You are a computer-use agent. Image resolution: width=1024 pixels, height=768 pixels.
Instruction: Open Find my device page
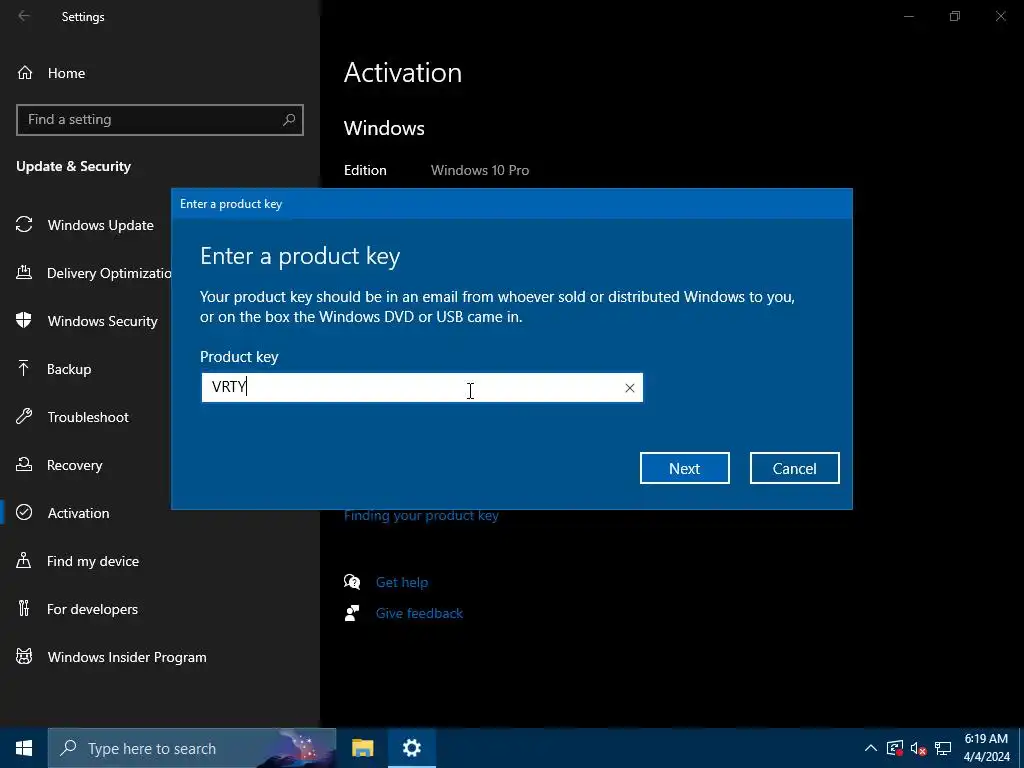93,561
